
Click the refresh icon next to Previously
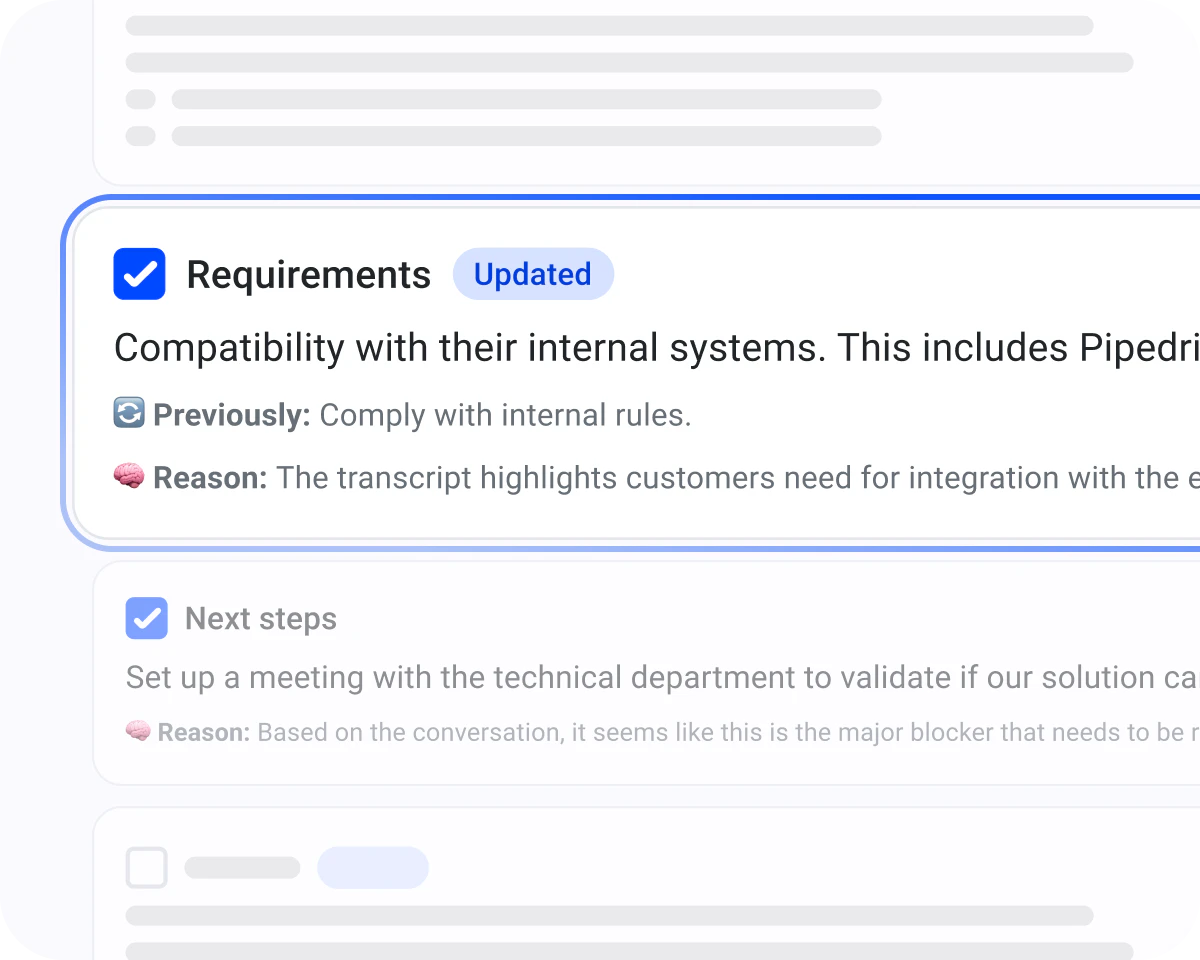(x=128, y=414)
